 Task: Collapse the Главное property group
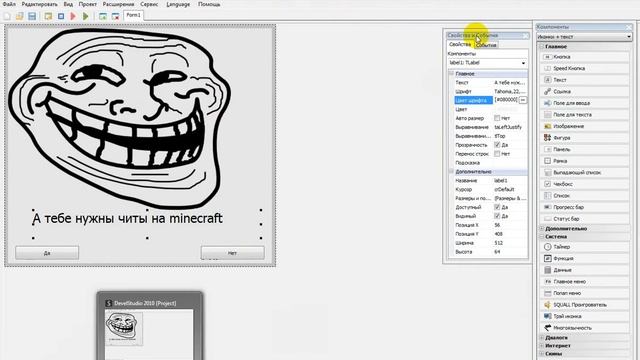[x=451, y=74]
